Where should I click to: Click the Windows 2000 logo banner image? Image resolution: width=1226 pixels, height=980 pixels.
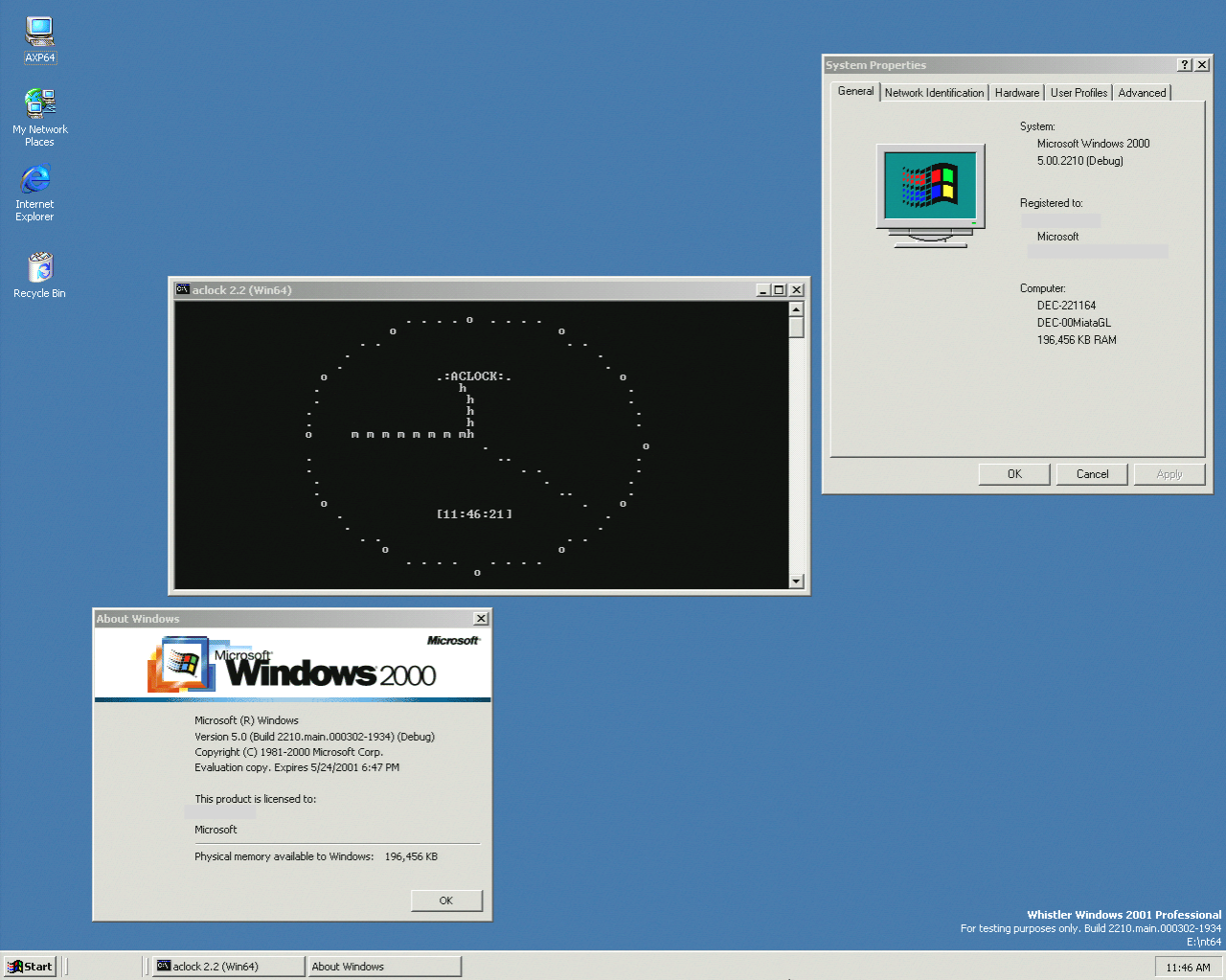292,665
